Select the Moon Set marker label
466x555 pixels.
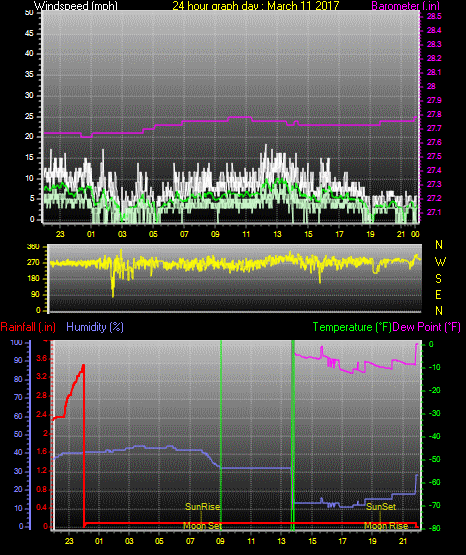click(202, 526)
